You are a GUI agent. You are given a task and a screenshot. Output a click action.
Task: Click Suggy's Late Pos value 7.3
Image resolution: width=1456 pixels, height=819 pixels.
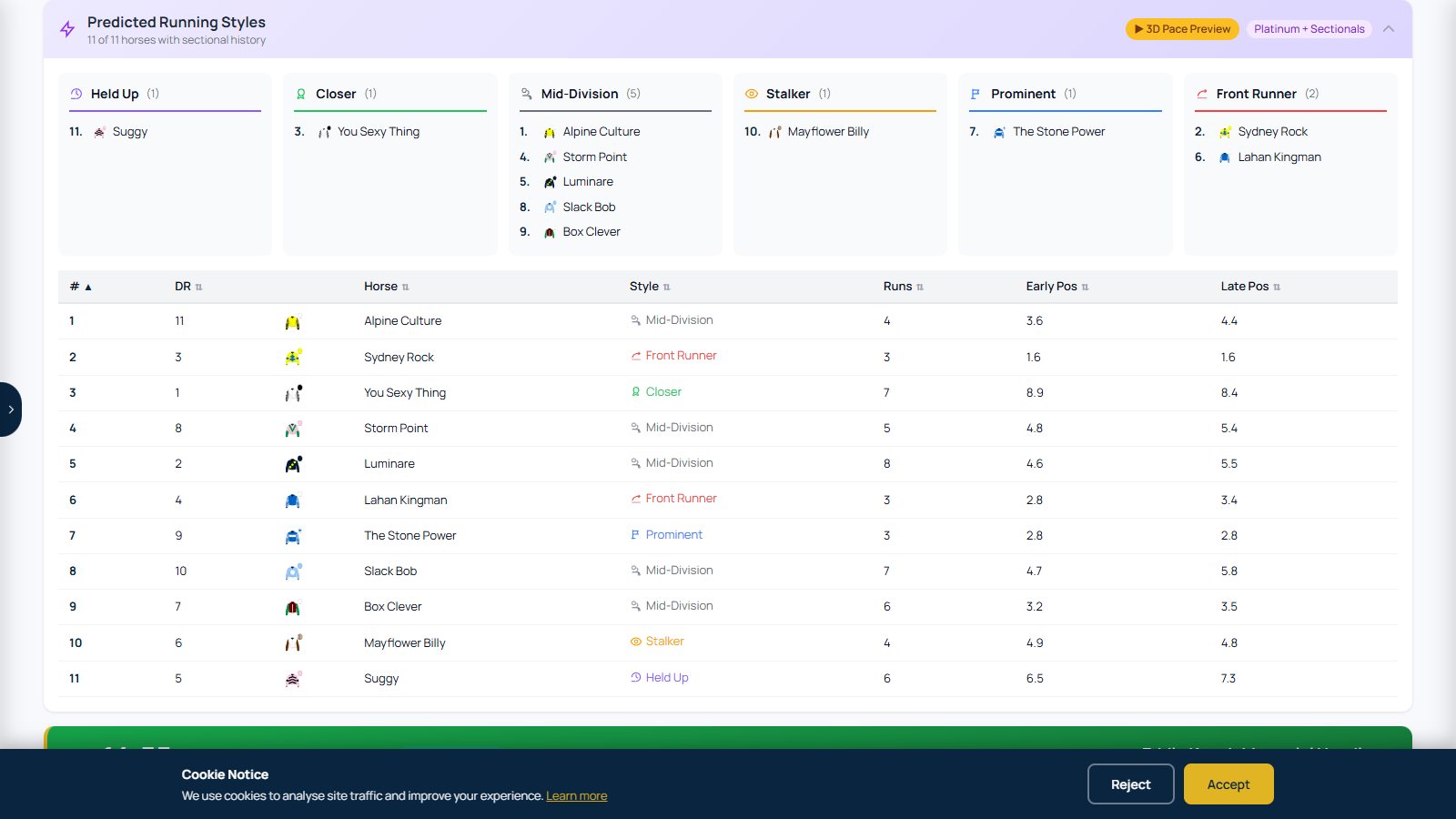pos(1228,679)
